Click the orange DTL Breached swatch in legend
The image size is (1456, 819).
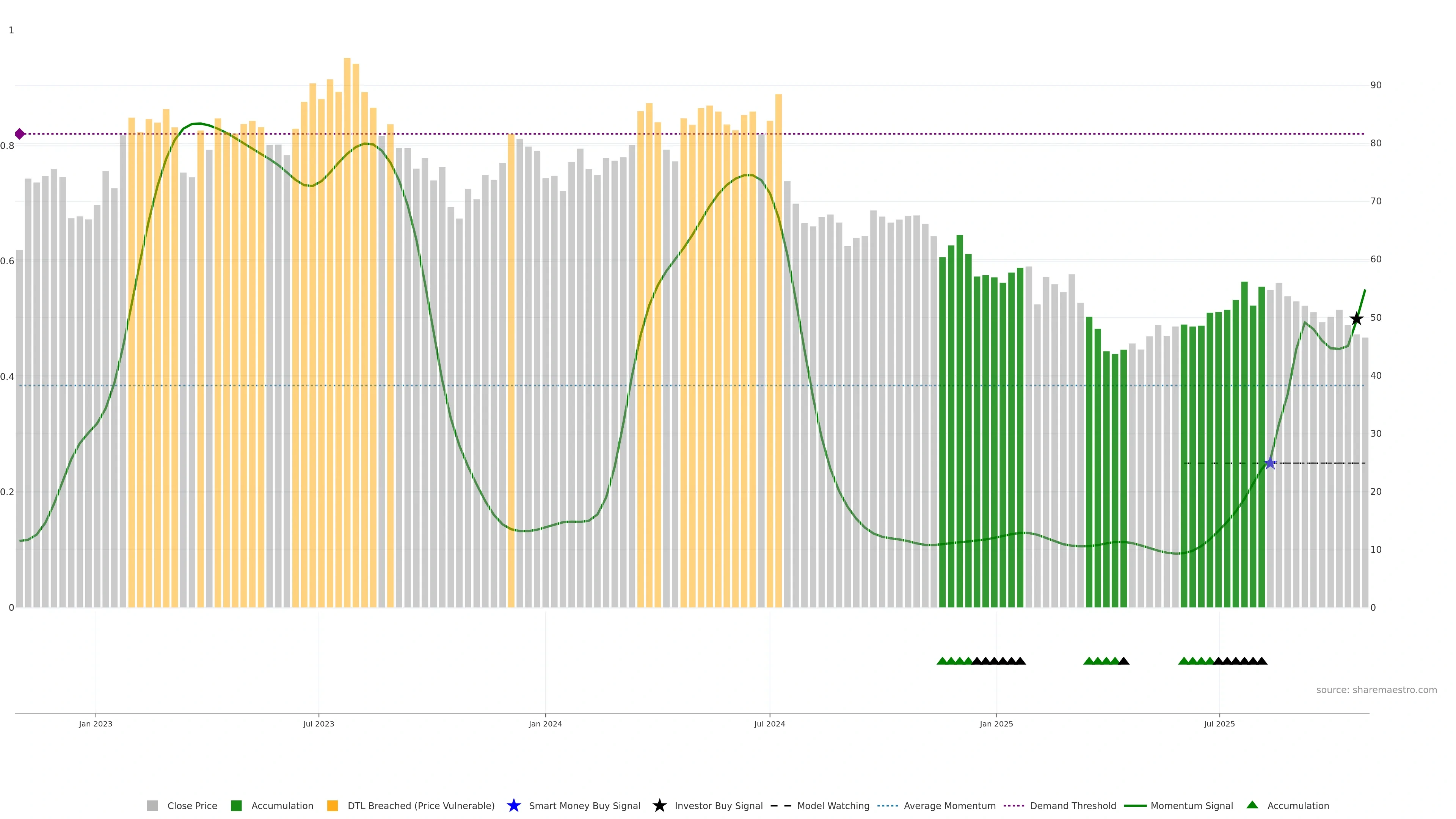(x=333, y=806)
